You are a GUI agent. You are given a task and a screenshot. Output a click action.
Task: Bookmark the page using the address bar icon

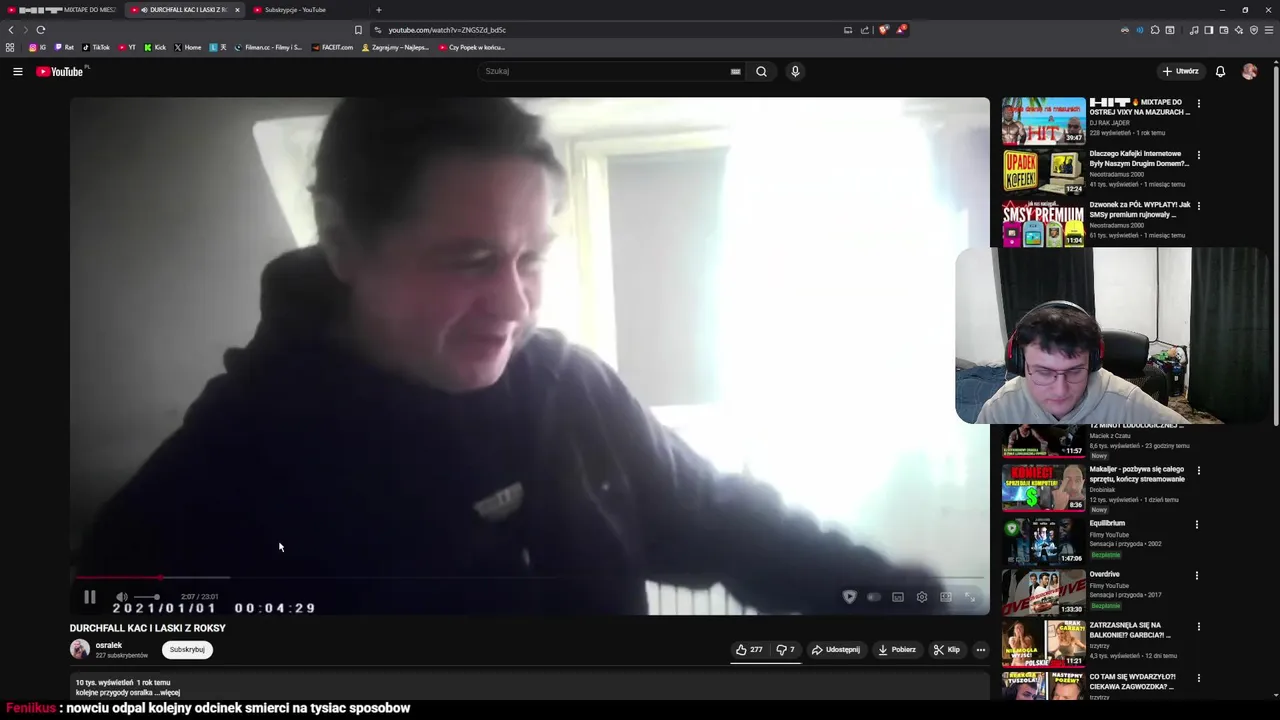point(358,30)
